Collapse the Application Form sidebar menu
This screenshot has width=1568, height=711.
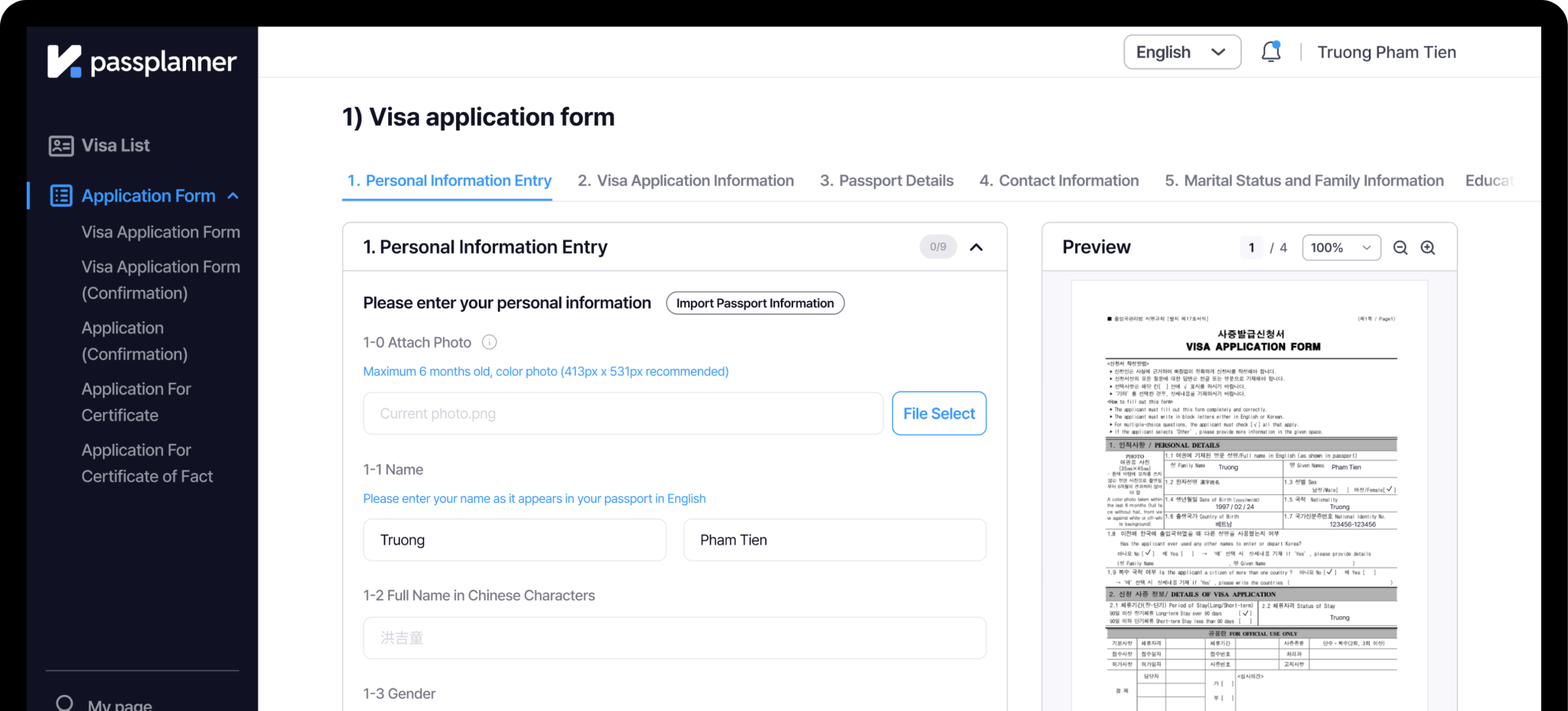[x=233, y=196]
